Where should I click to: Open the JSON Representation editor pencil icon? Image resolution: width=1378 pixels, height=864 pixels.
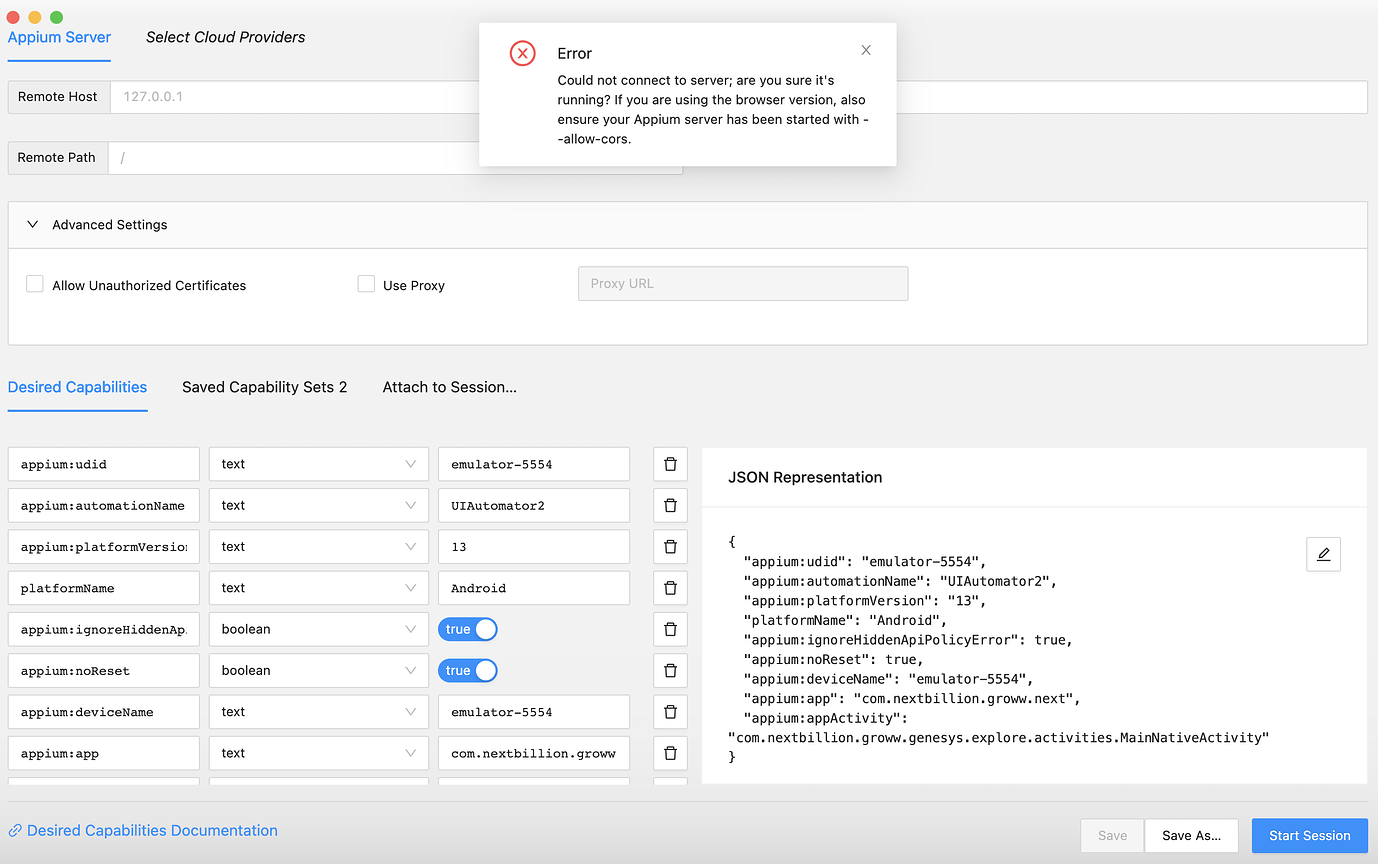click(1323, 553)
